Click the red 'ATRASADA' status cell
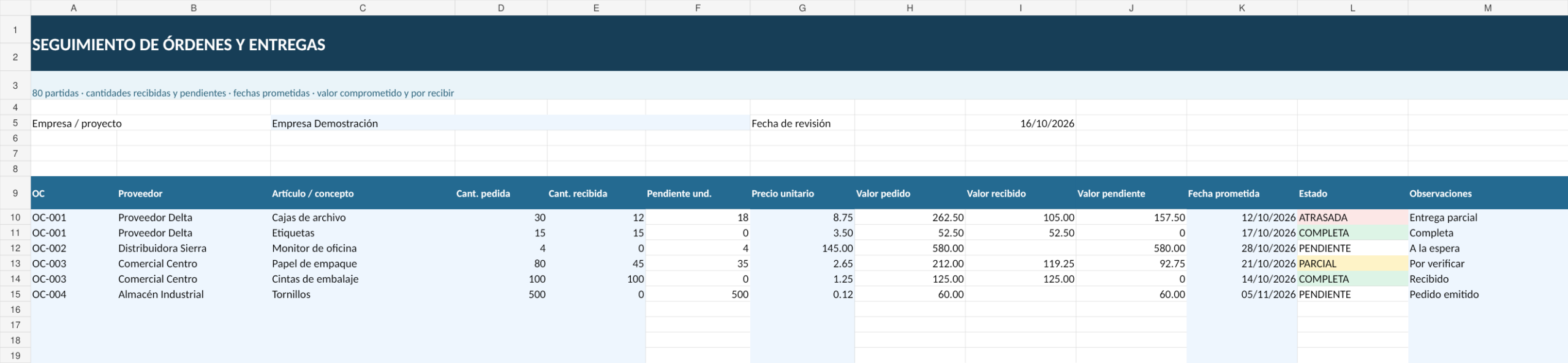1568x363 pixels. tap(1352, 217)
